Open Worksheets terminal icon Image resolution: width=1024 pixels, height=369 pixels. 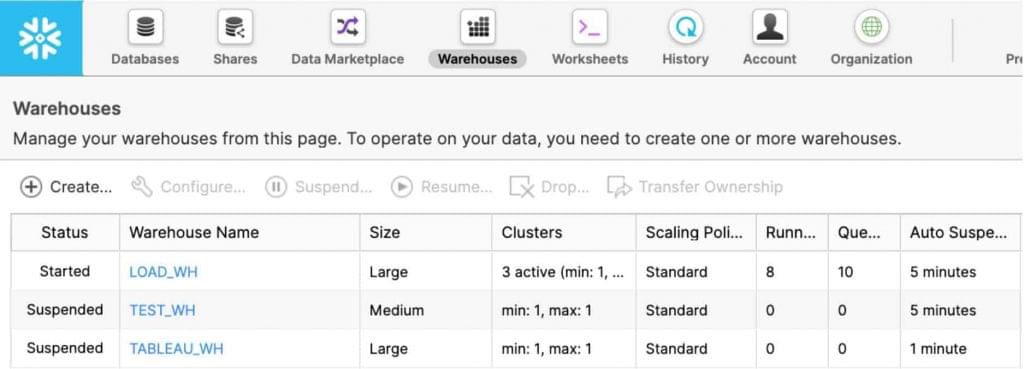590,27
